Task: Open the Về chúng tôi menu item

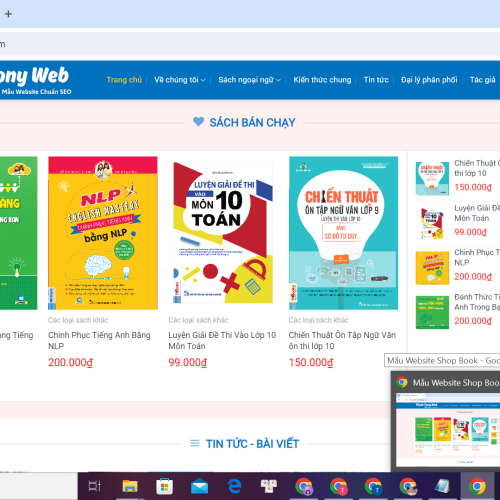Action: click(x=176, y=80)
